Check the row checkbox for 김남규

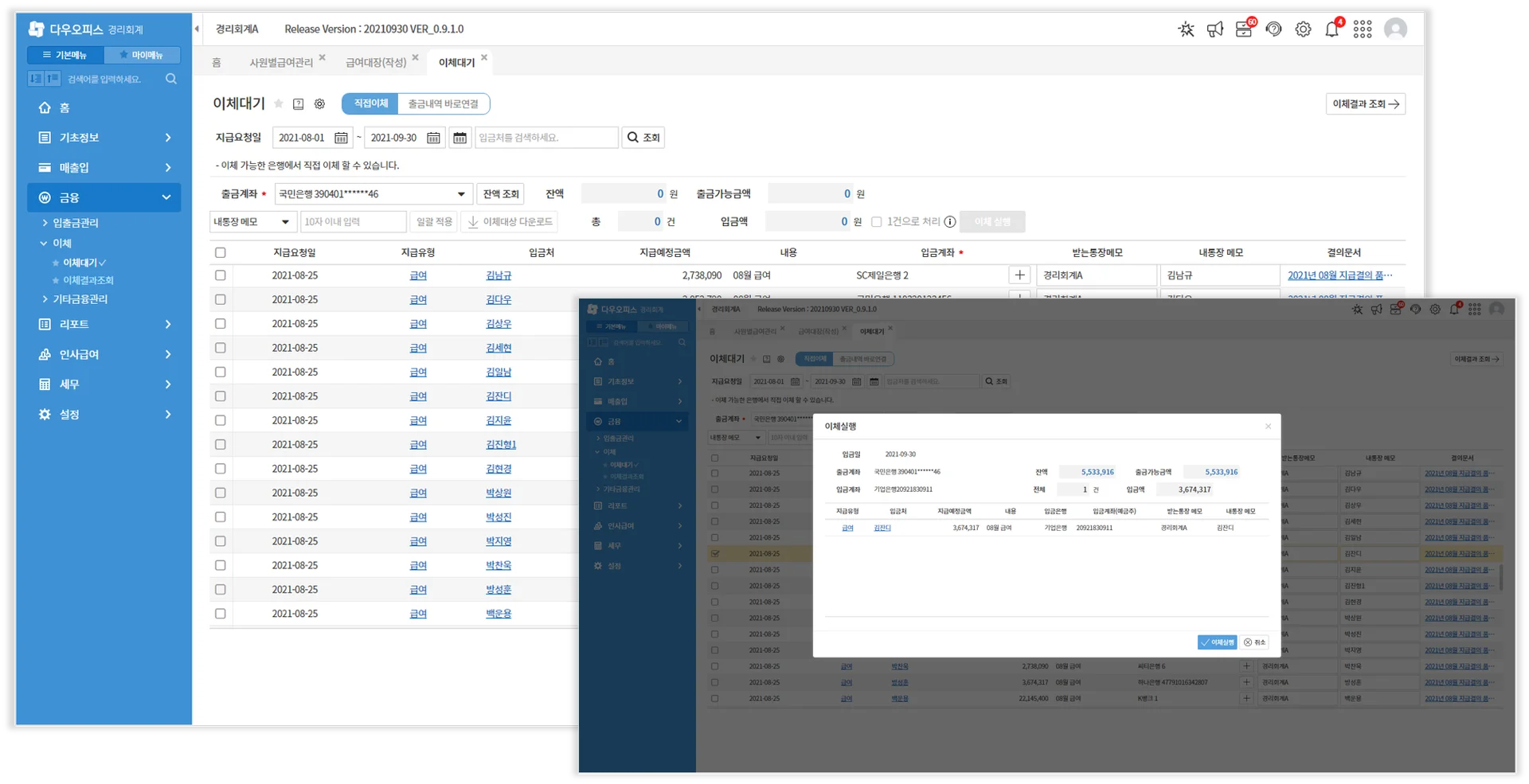(221, 275)
